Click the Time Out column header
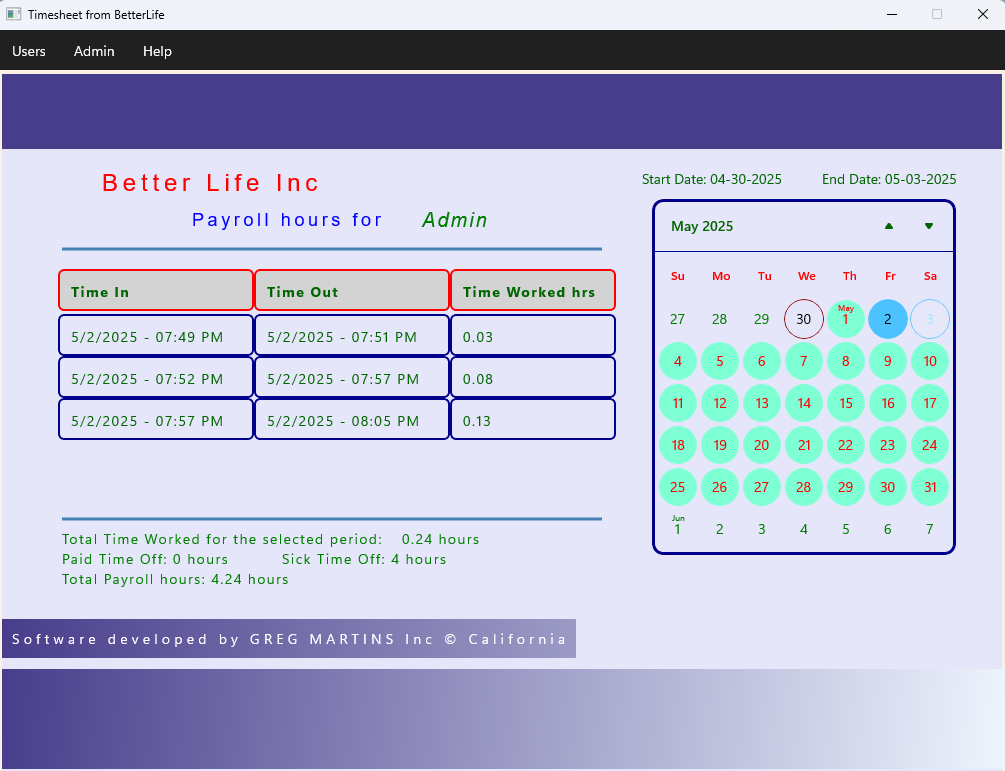This screenshot has height=771, width=1005. (352, 291)
